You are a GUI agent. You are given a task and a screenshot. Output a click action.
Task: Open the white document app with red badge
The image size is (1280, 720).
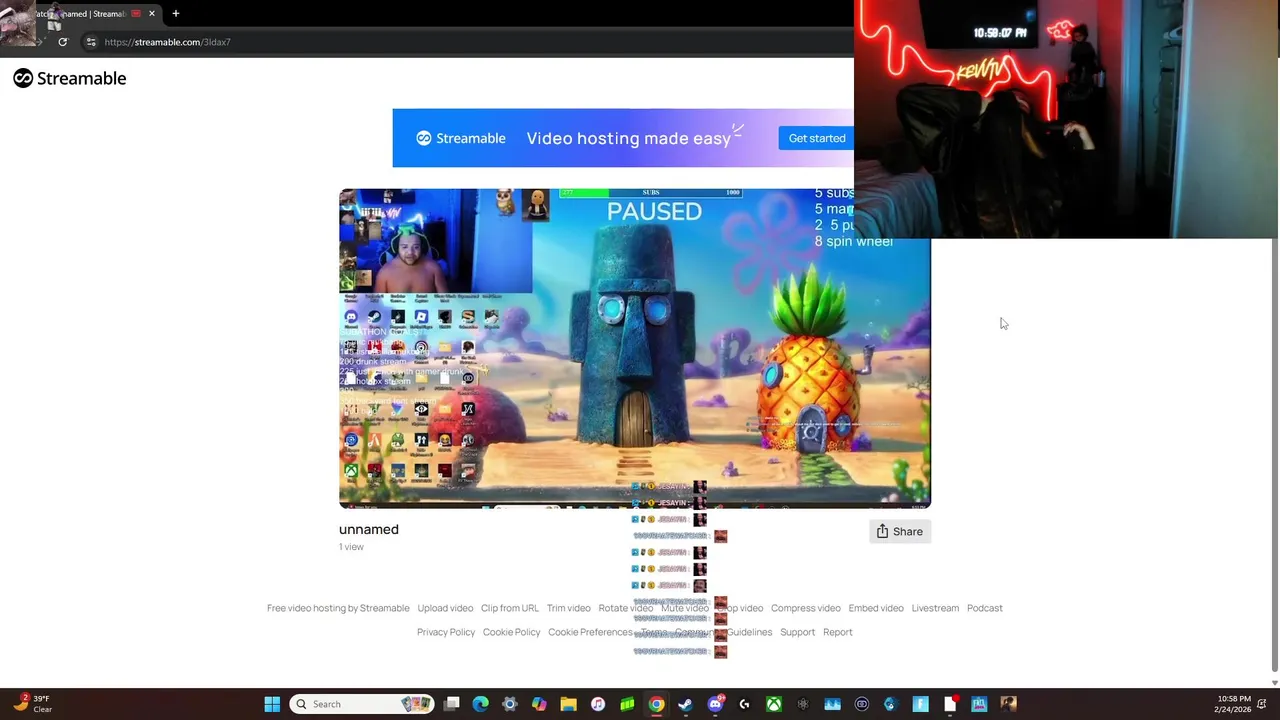click(950, 704)
